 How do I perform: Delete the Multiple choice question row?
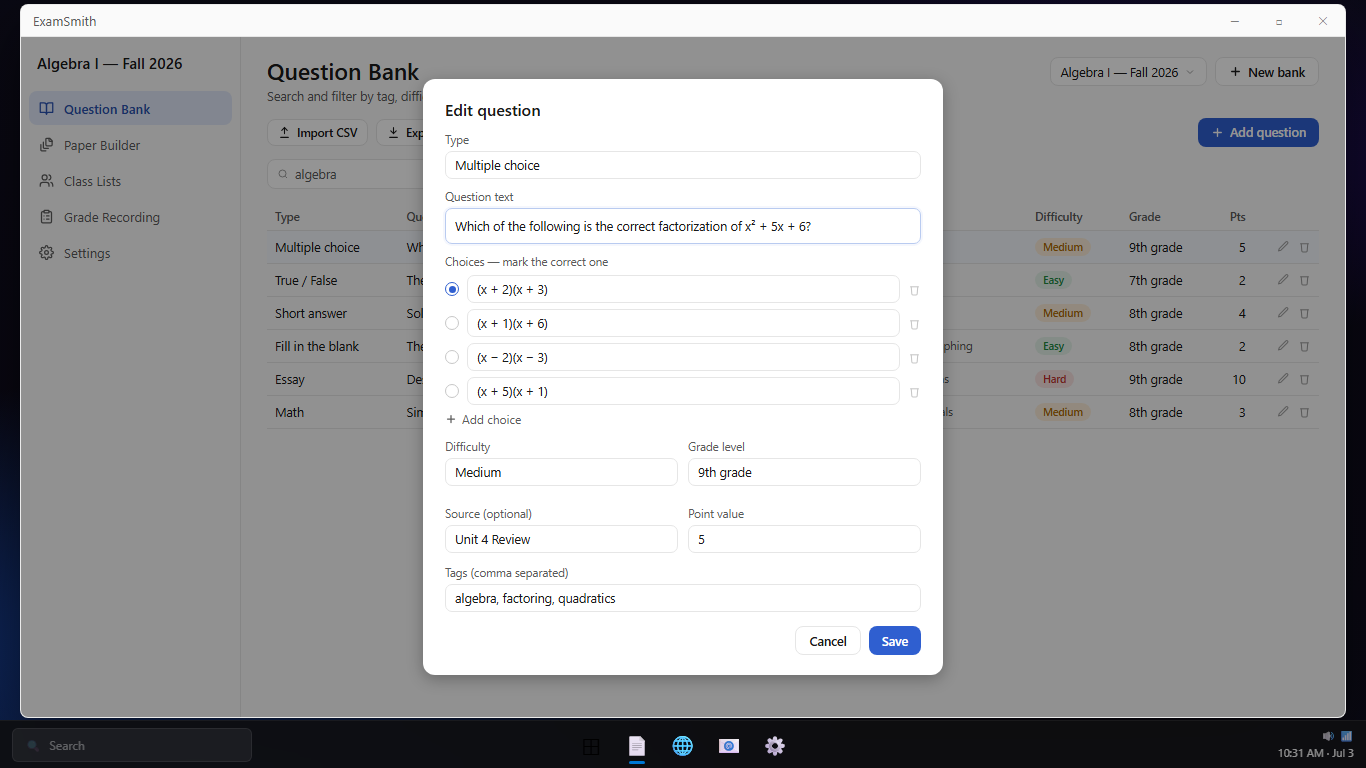point(1304,247)
